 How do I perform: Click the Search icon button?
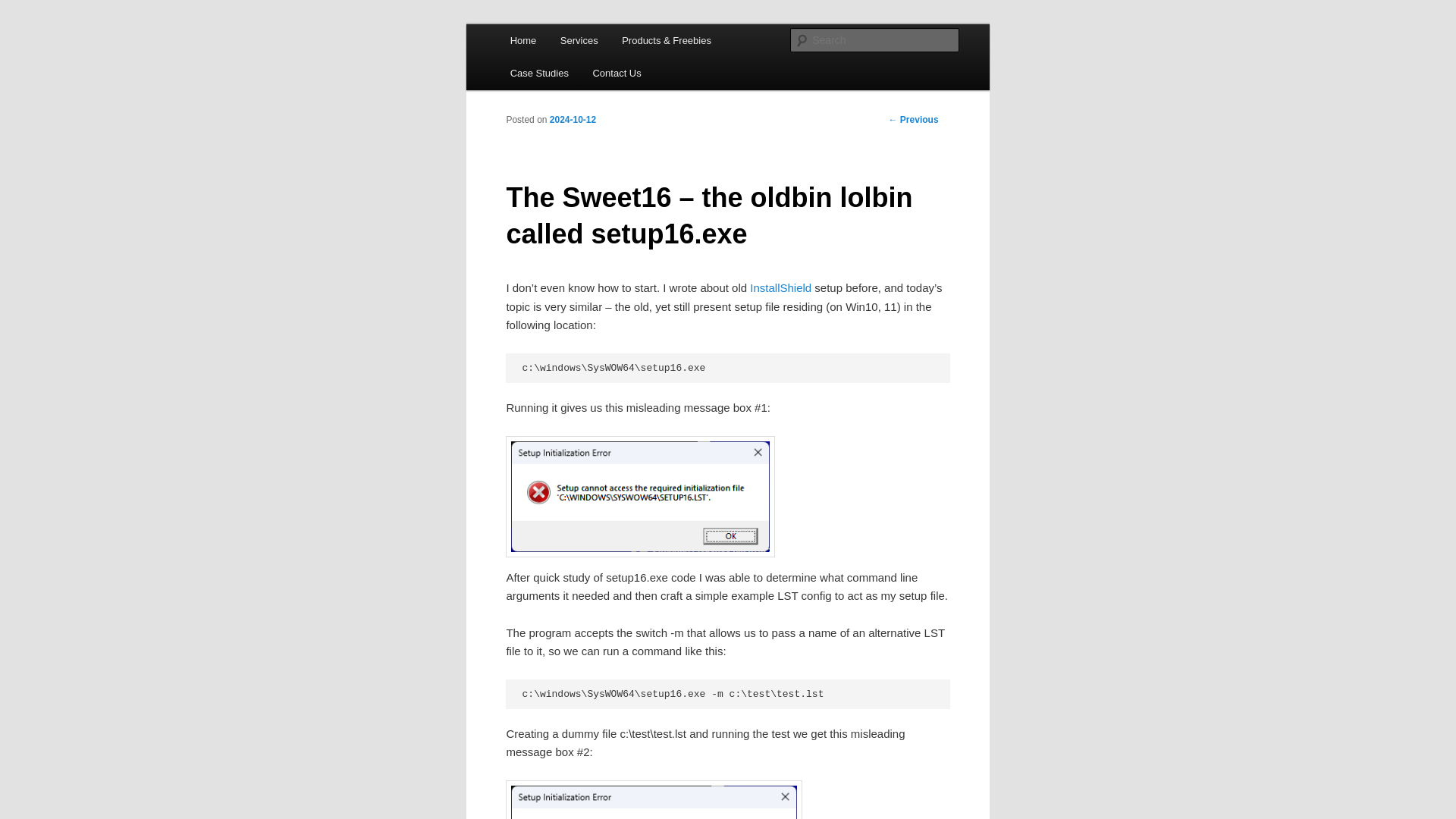pos(801,40)
